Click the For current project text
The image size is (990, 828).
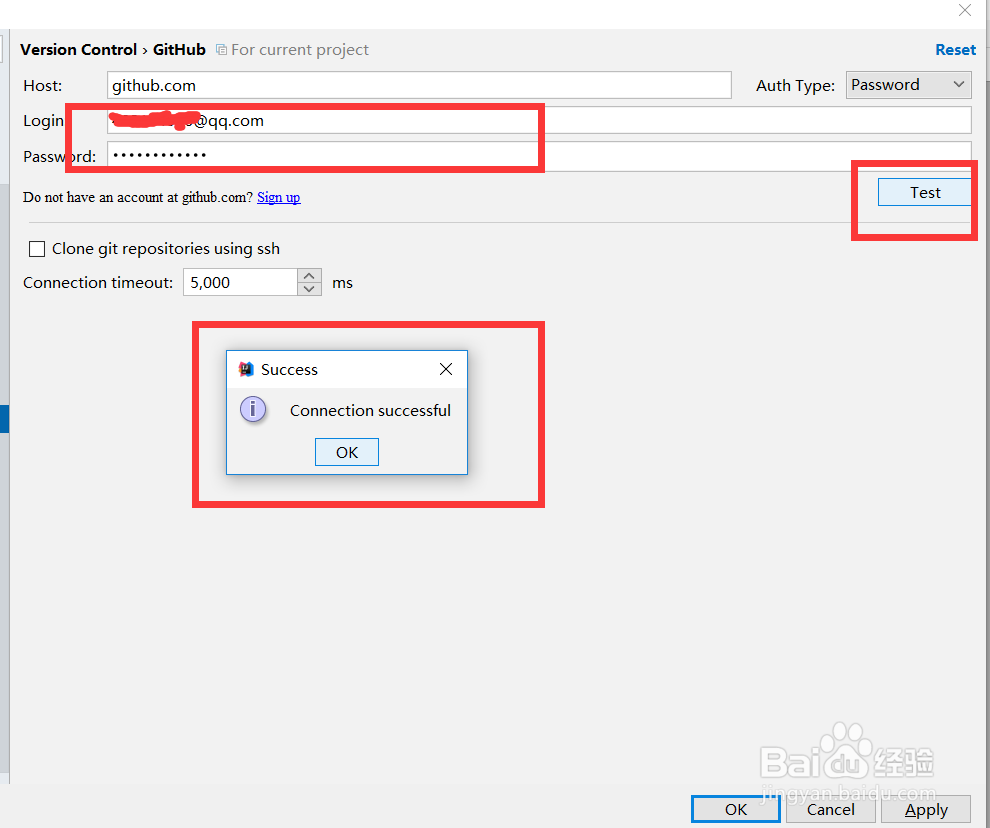300,50
